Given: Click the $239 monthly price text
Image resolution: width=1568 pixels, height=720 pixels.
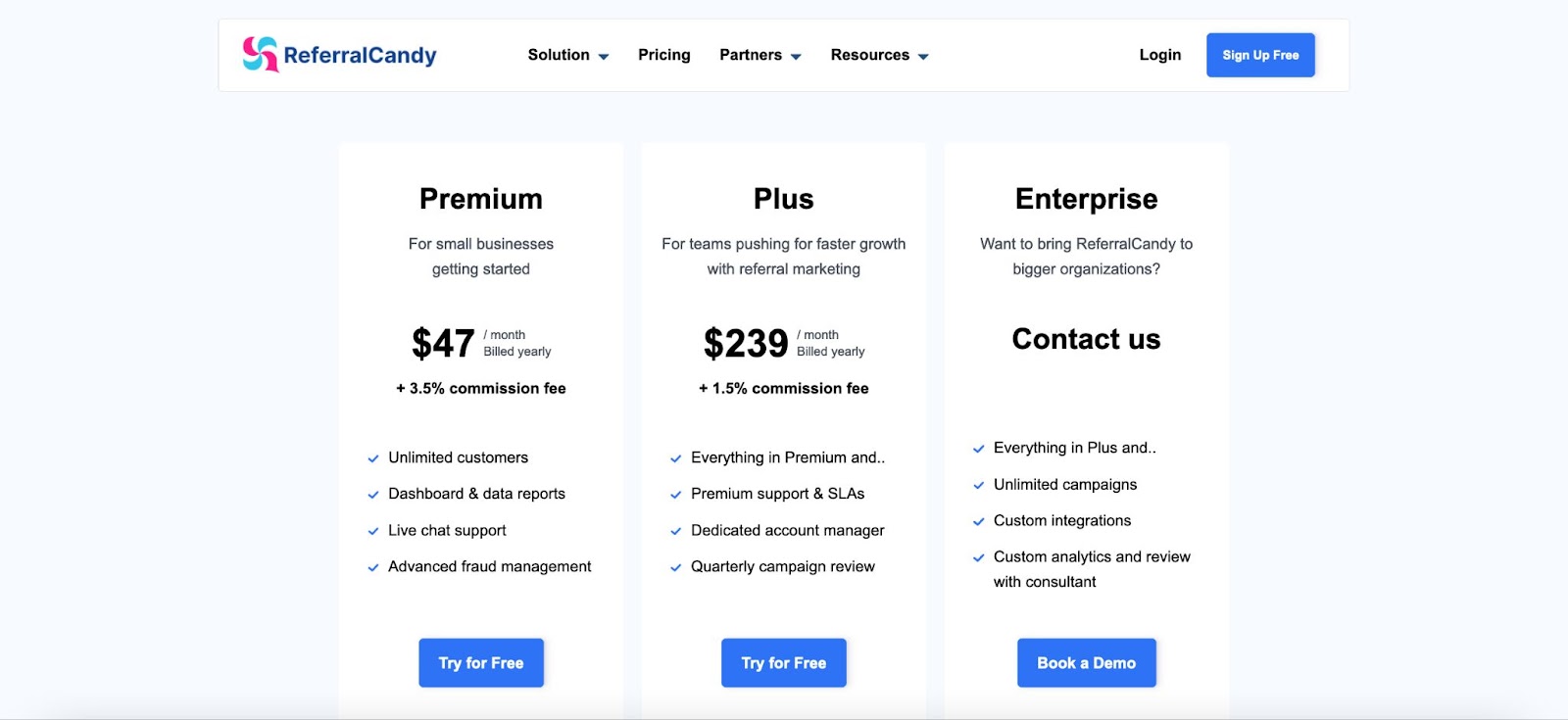Looking at the screenshot, I should [745, 343].
